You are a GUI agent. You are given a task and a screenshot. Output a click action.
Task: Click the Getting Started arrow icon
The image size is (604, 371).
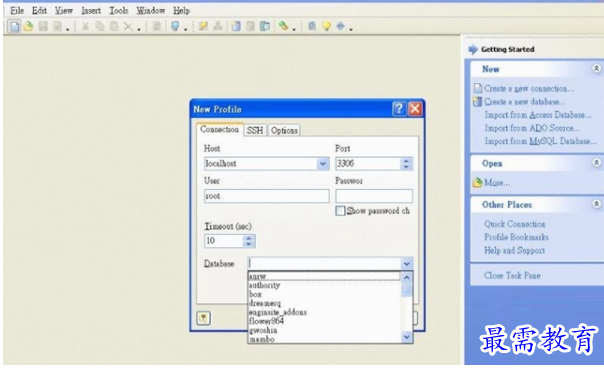tap(473, 49)
